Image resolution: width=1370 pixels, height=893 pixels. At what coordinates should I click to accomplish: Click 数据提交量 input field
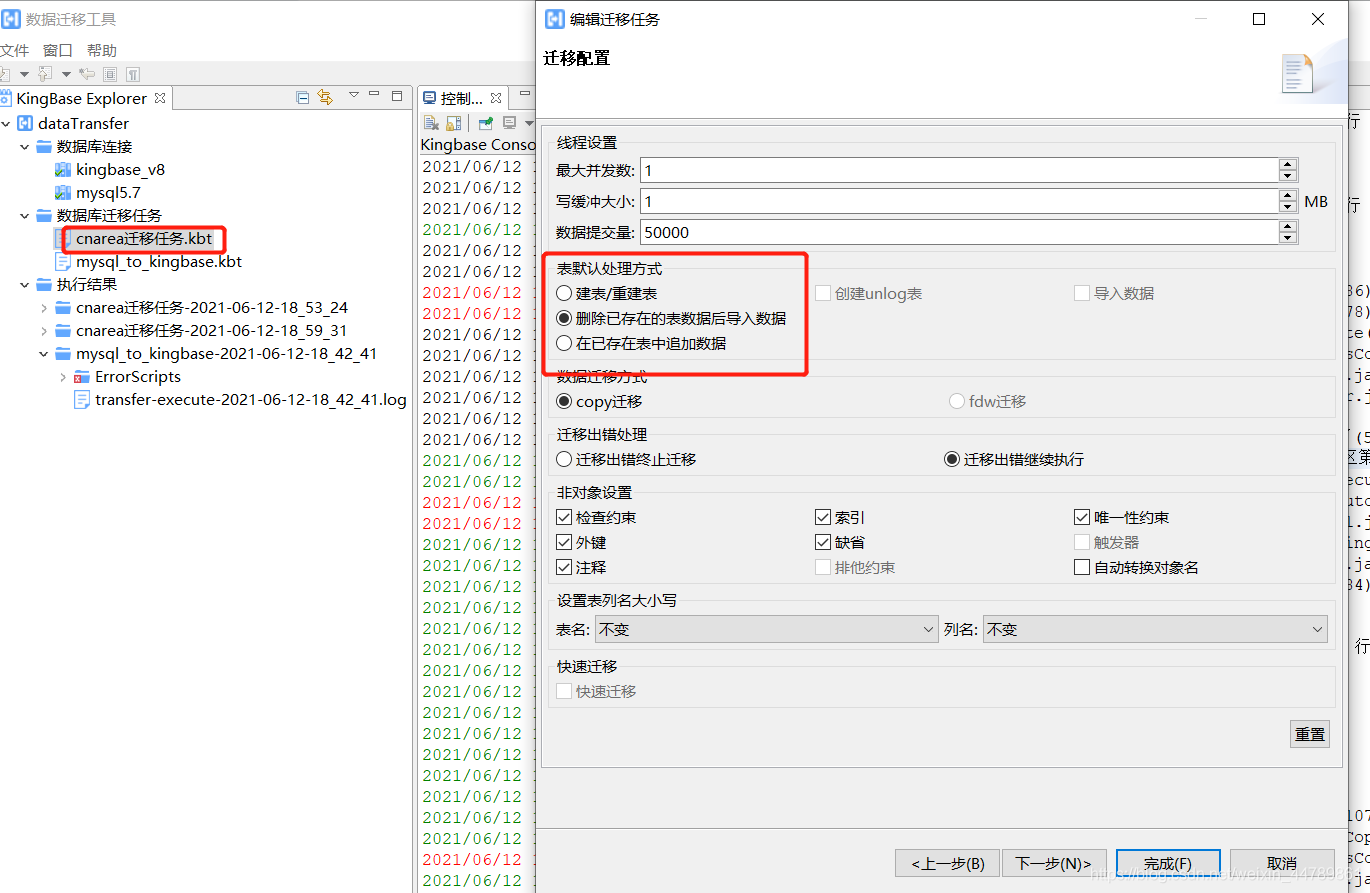click(959, 232)
